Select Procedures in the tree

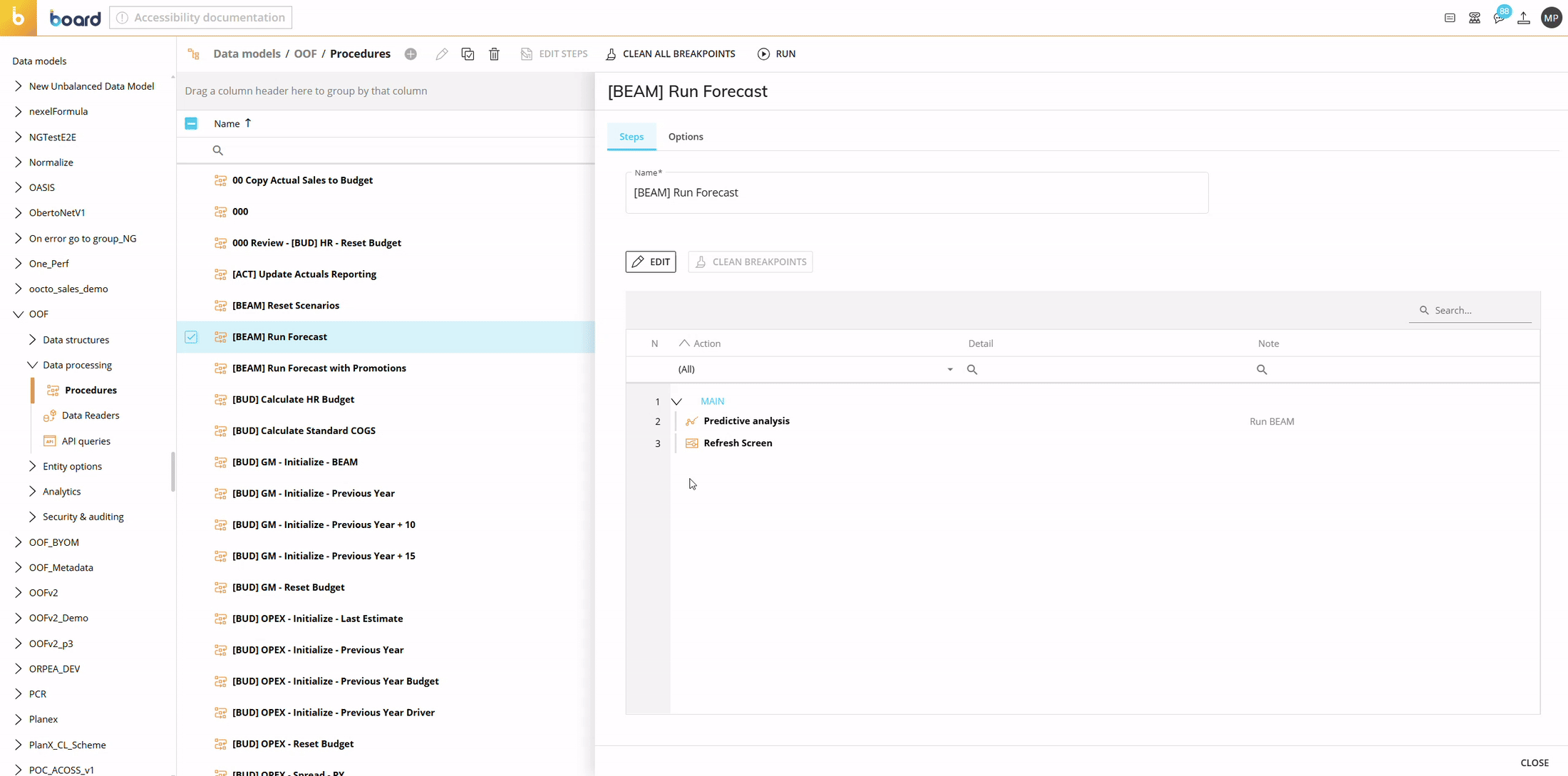tap(91, 390)
